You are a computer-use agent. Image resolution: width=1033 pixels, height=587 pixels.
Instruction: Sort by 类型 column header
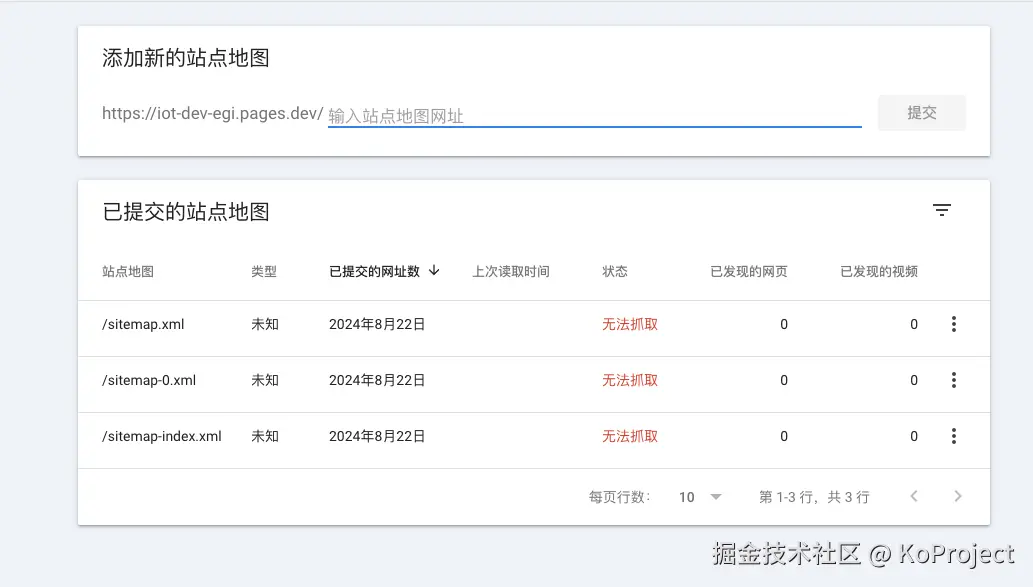coord(264,271)
